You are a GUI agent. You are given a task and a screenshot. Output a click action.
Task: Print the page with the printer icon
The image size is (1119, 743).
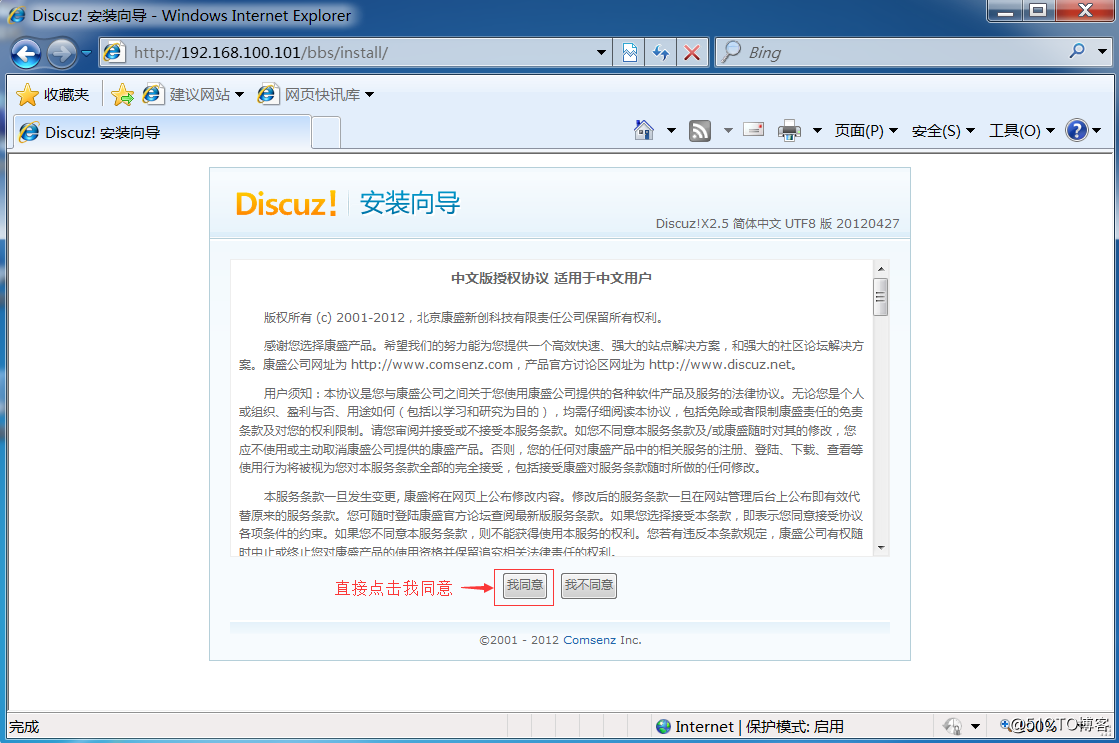(x=789, y=131)
